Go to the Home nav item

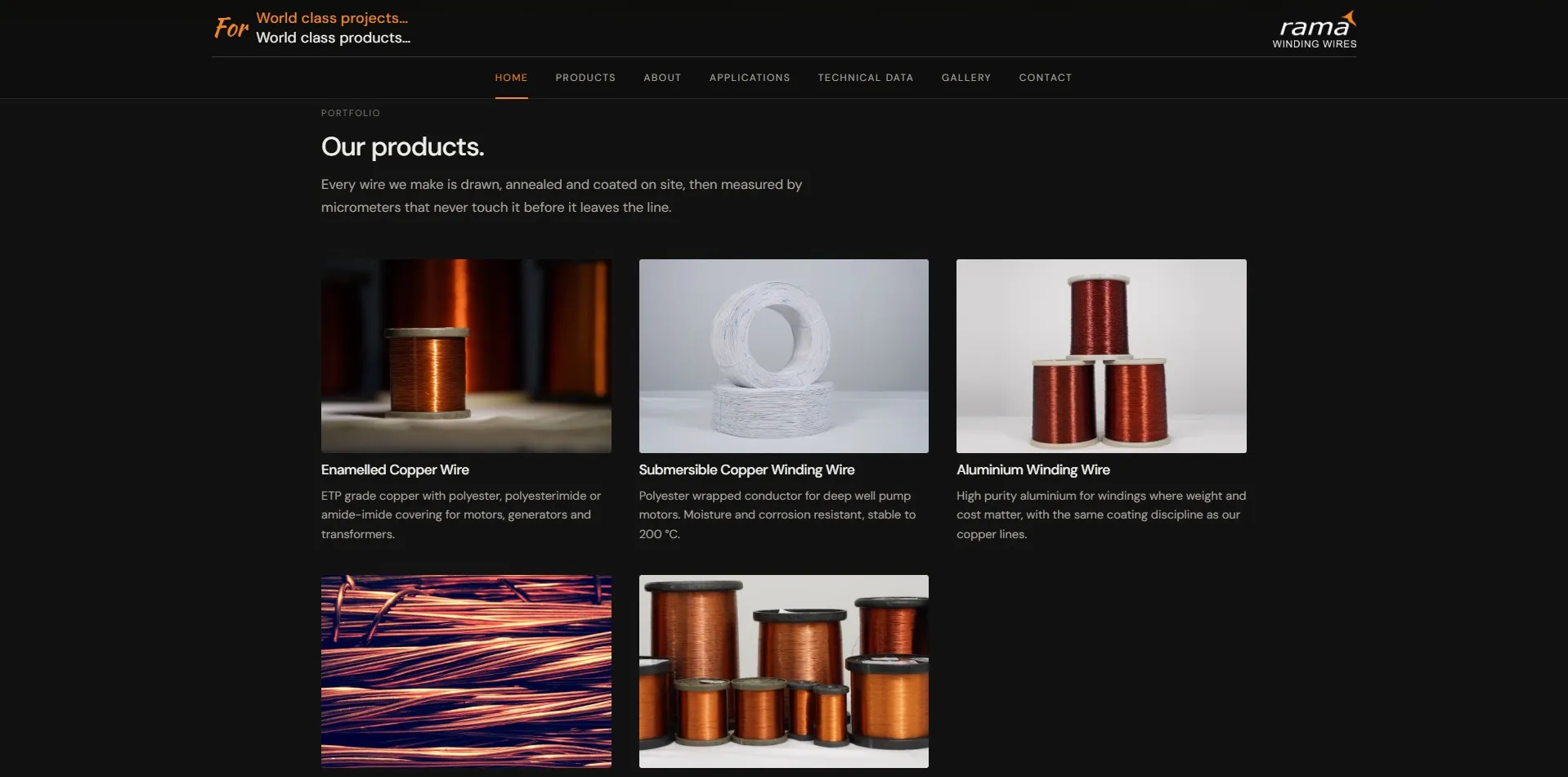coord(511,78)
